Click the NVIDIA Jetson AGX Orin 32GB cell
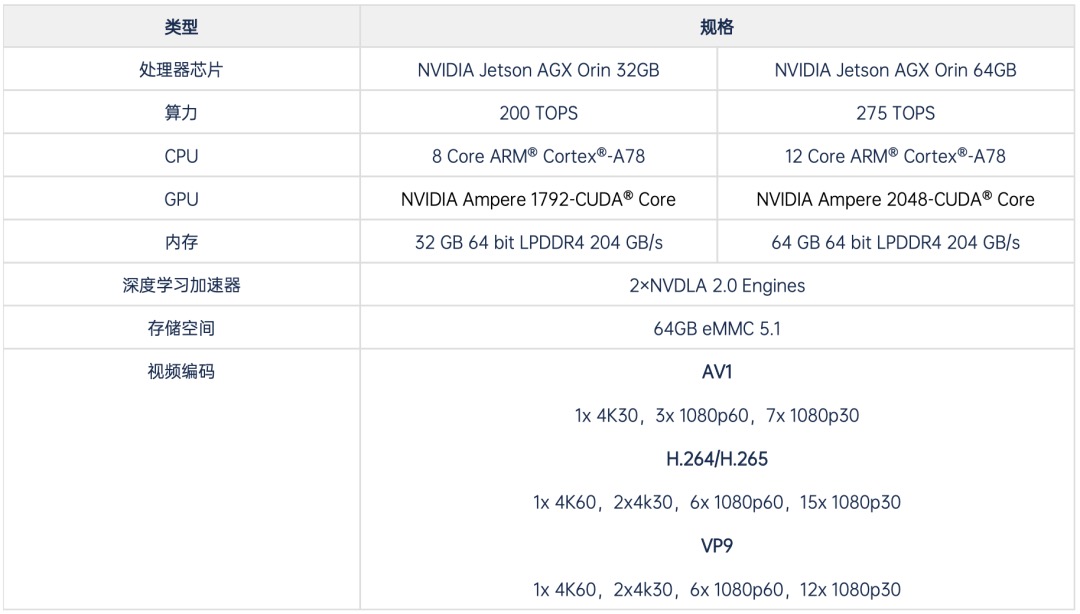The image size is (1080, 614). click(x=538, y=70)
